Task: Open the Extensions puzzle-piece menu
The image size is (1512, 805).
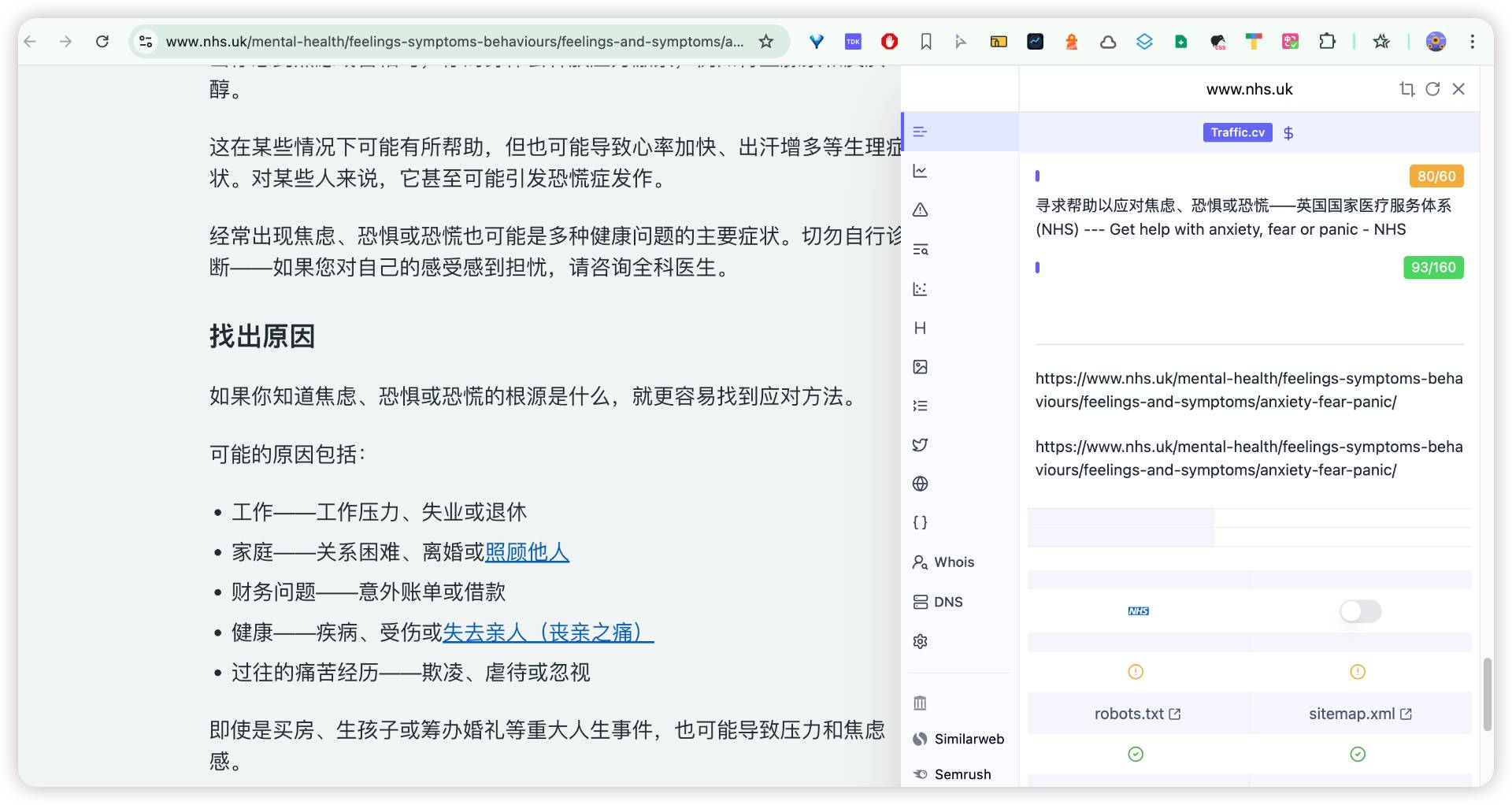Action: (1327, 42)
